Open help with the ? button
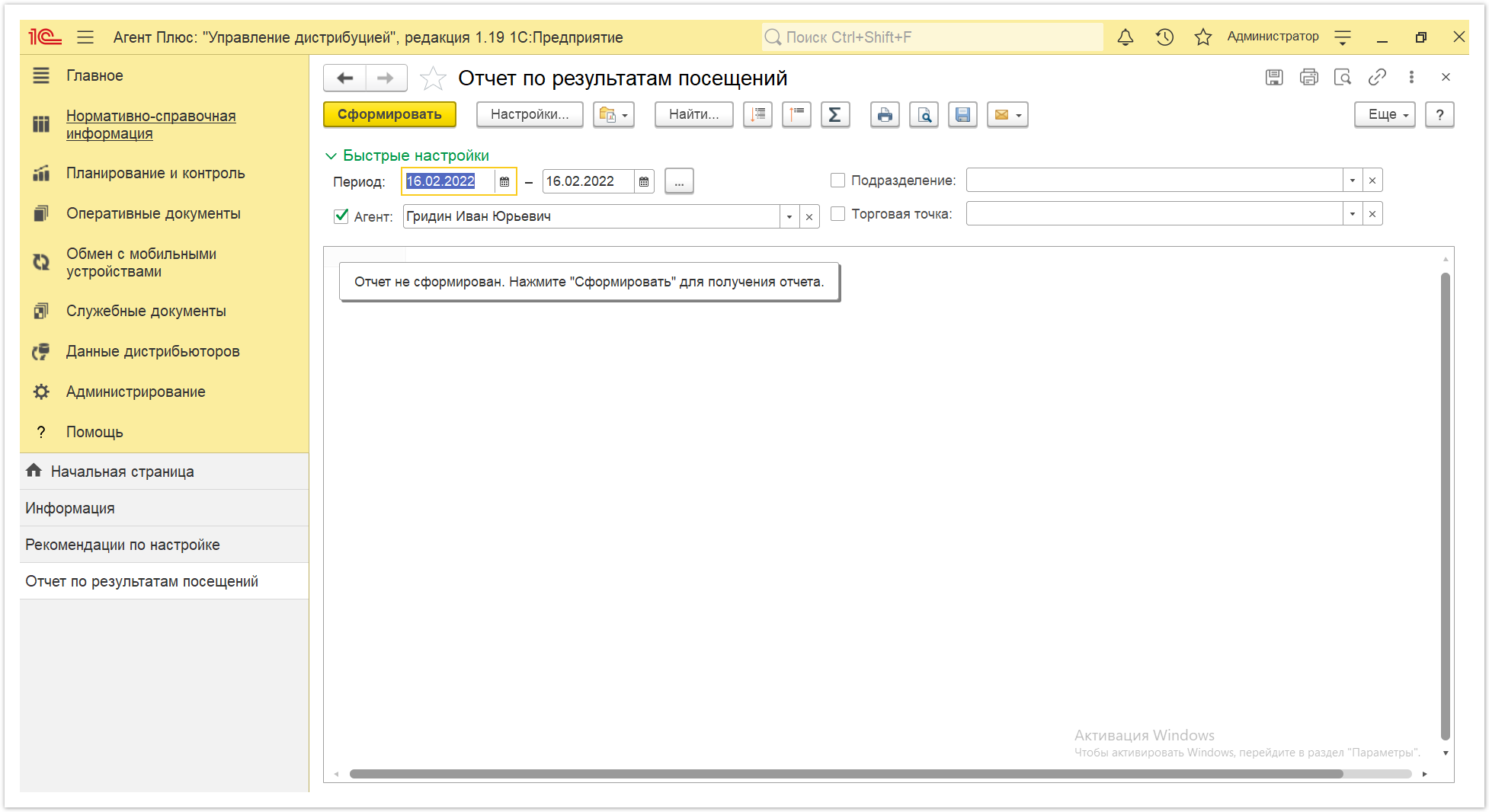 click(1439, 114)
